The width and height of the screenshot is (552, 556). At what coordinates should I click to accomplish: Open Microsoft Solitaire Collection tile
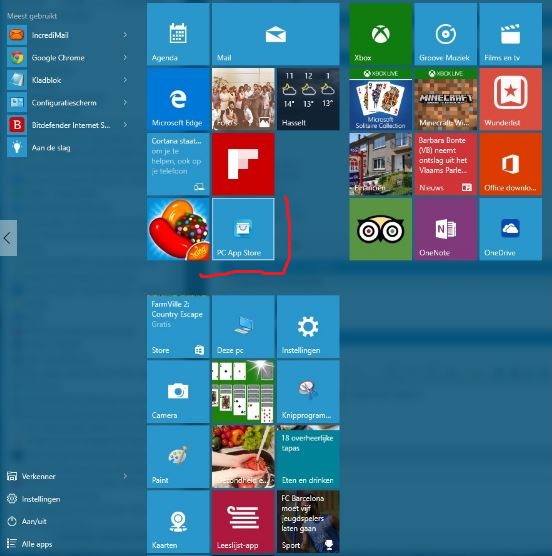(380, 99)
